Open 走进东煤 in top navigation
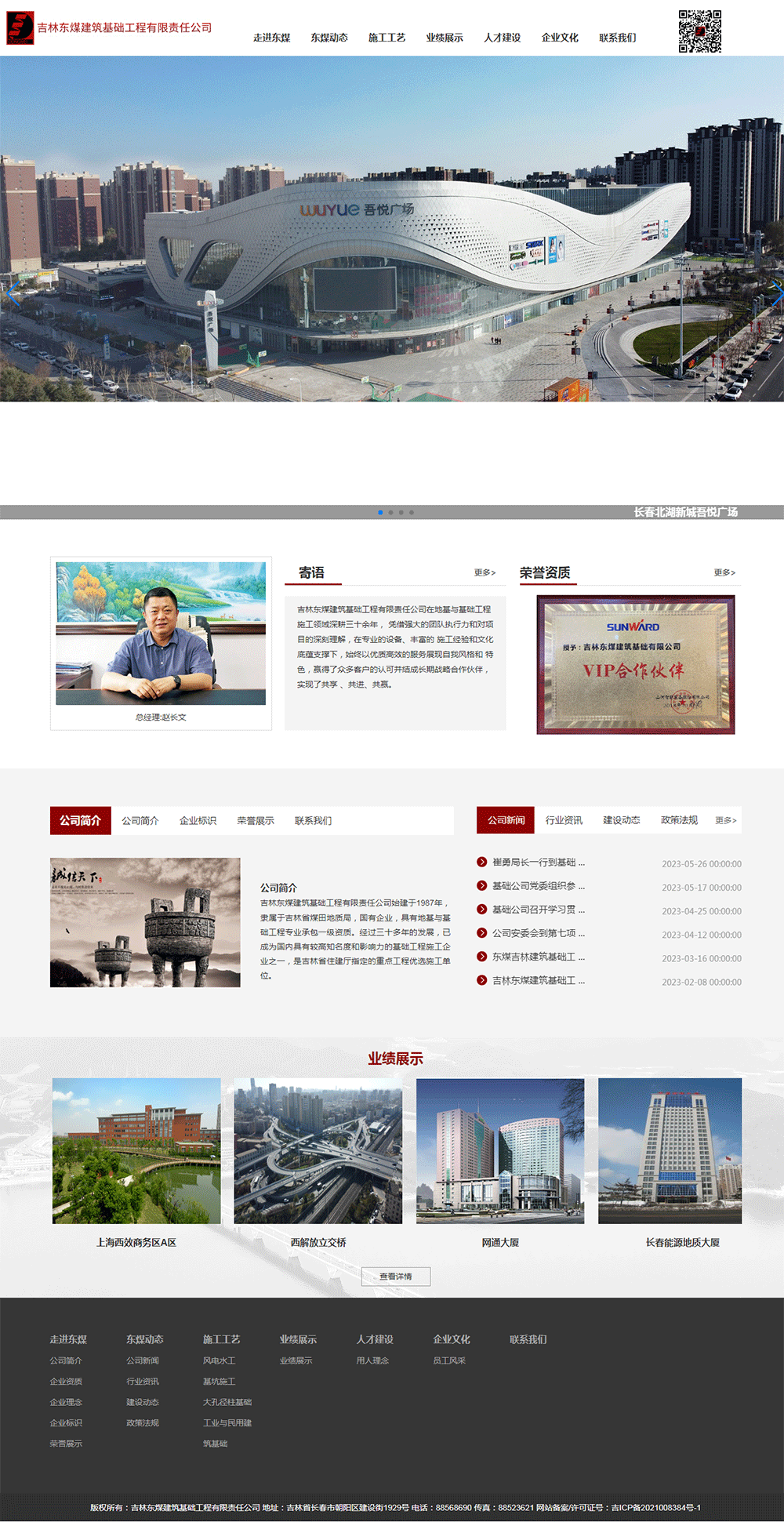The height and width of the screenshot is (1522, 784). [x=272, y=38]
